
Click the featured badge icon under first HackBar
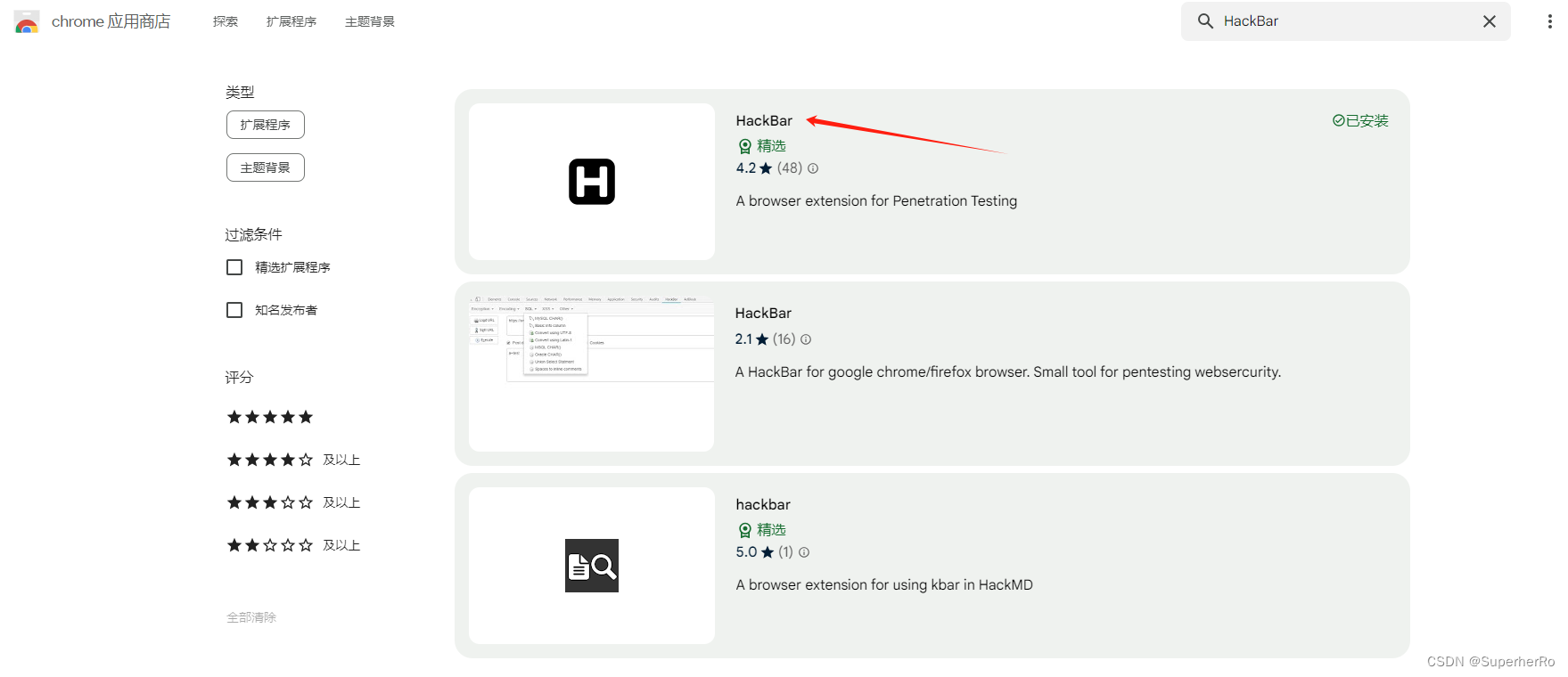tap(745, 146)
